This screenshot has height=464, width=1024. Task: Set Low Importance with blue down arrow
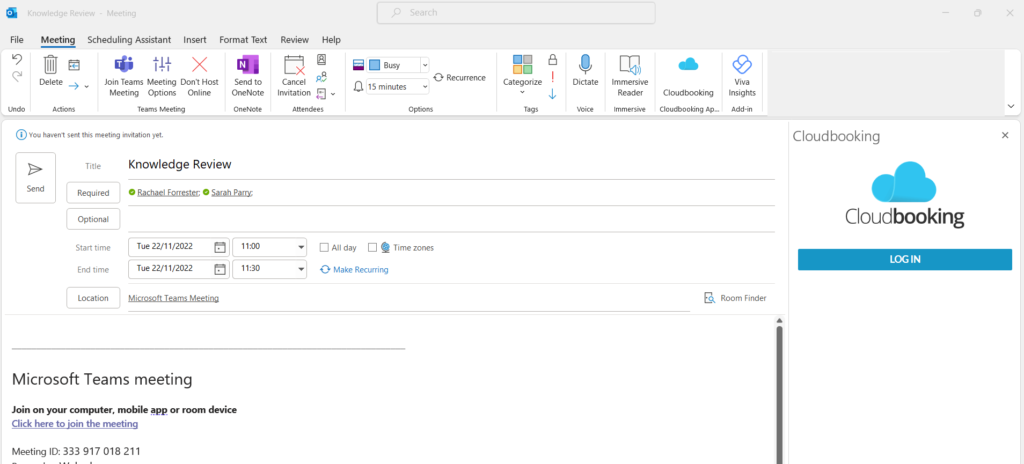click(552, 93)
